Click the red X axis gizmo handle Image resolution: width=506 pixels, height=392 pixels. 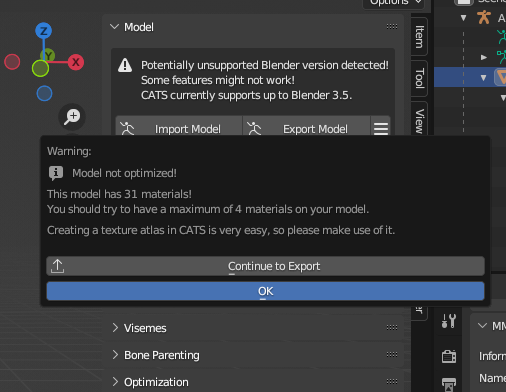(x=76, y=62)
